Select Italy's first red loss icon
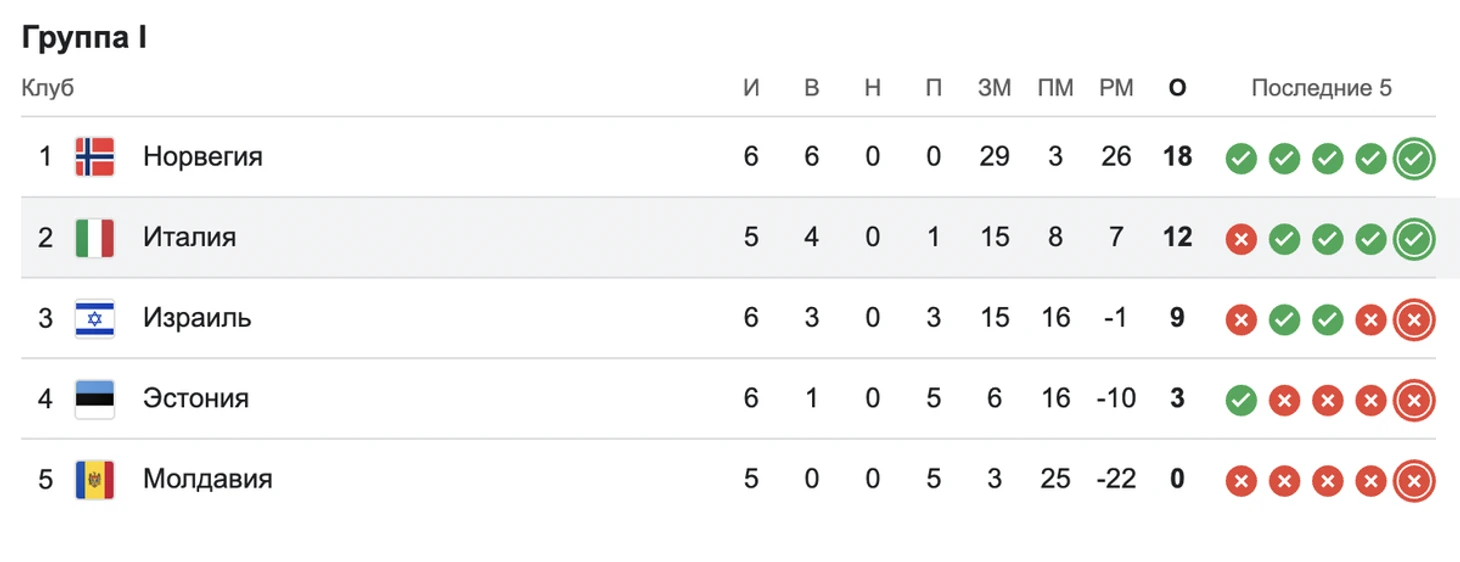Viewport: 1460px width, 562px height. pos(1241,239)
